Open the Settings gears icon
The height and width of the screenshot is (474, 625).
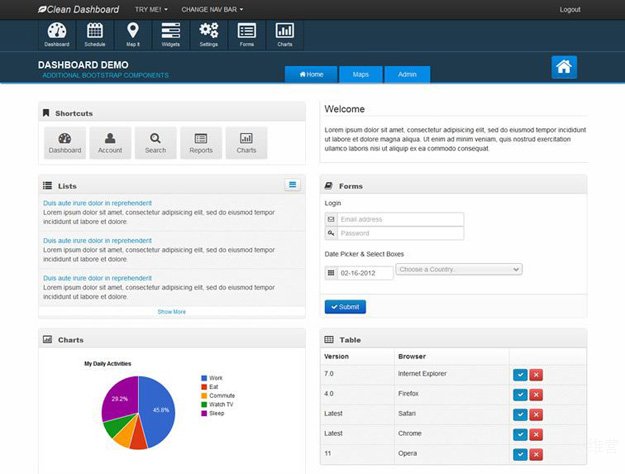[x=209, y=35]
